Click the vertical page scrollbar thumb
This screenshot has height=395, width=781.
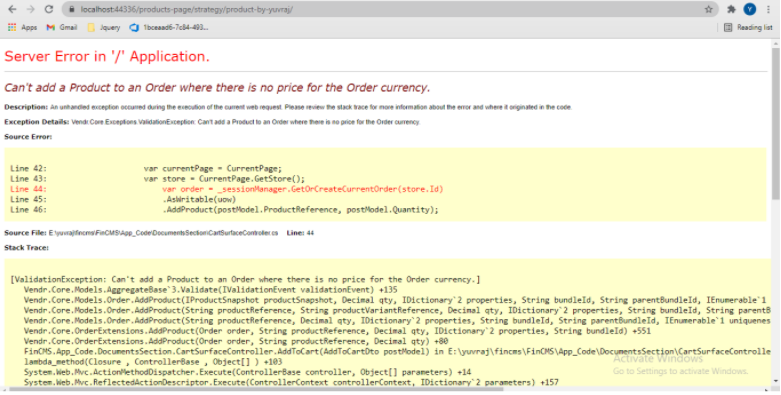[x=776, y=125]
